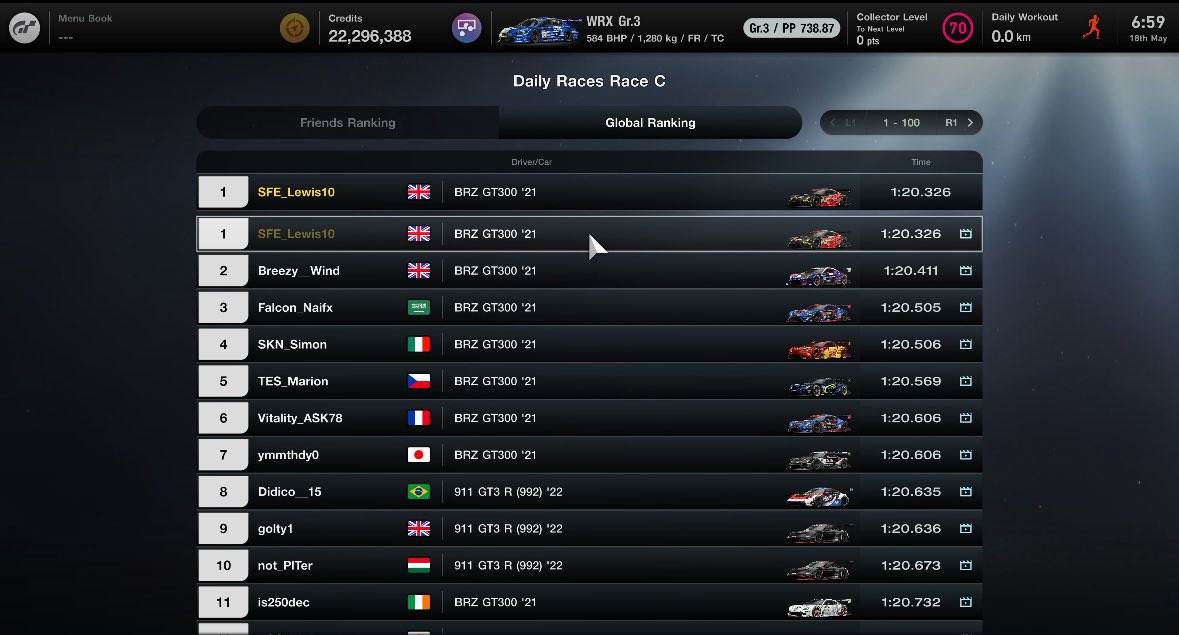Click the lap time 1:20.732

coord(911,602)
